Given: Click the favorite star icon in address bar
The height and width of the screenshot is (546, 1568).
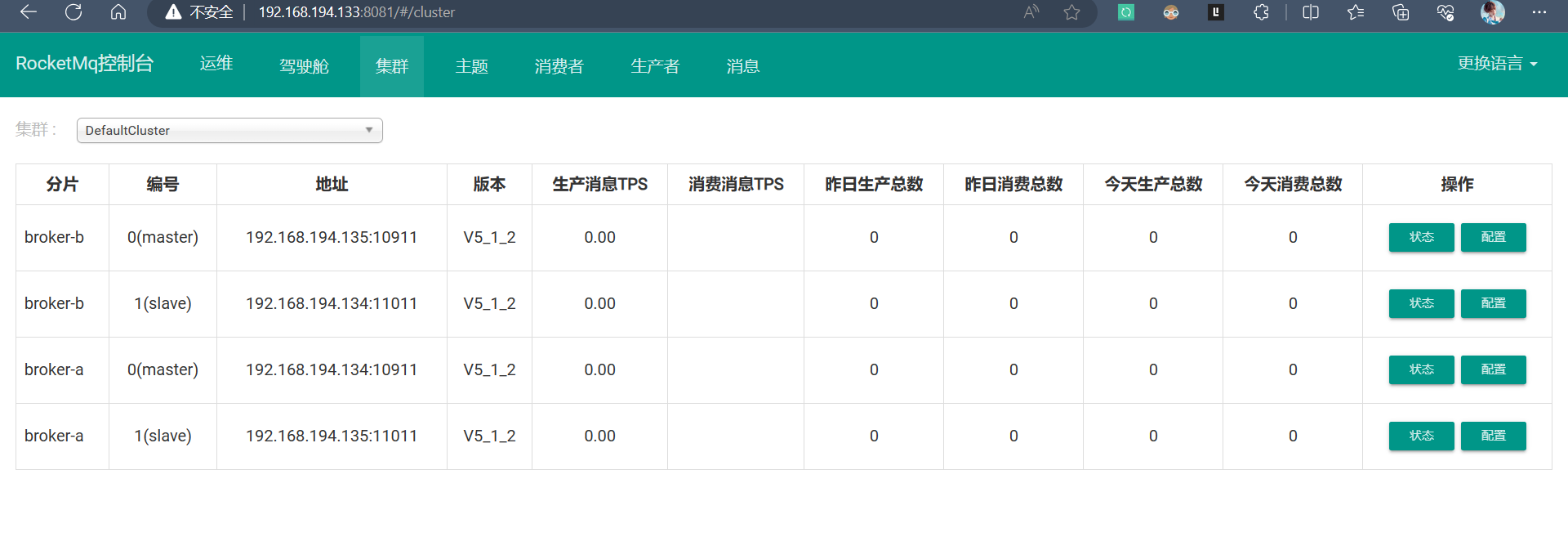Looking at the screenshot, I should (1071, 12).
